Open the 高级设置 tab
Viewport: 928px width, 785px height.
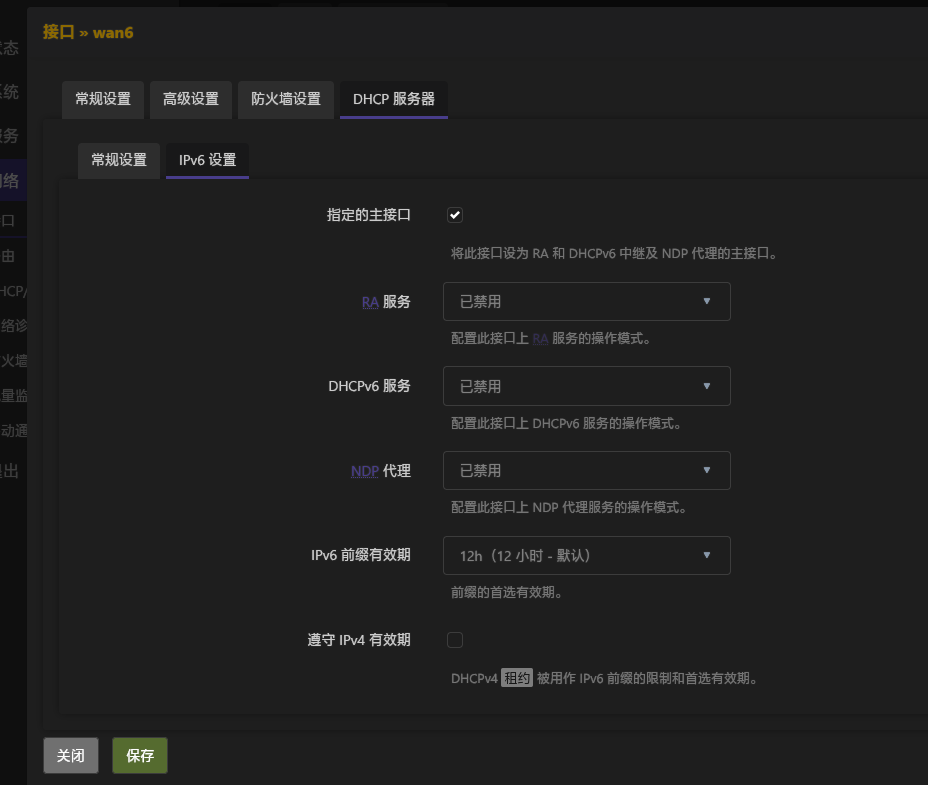pos(191,99)
